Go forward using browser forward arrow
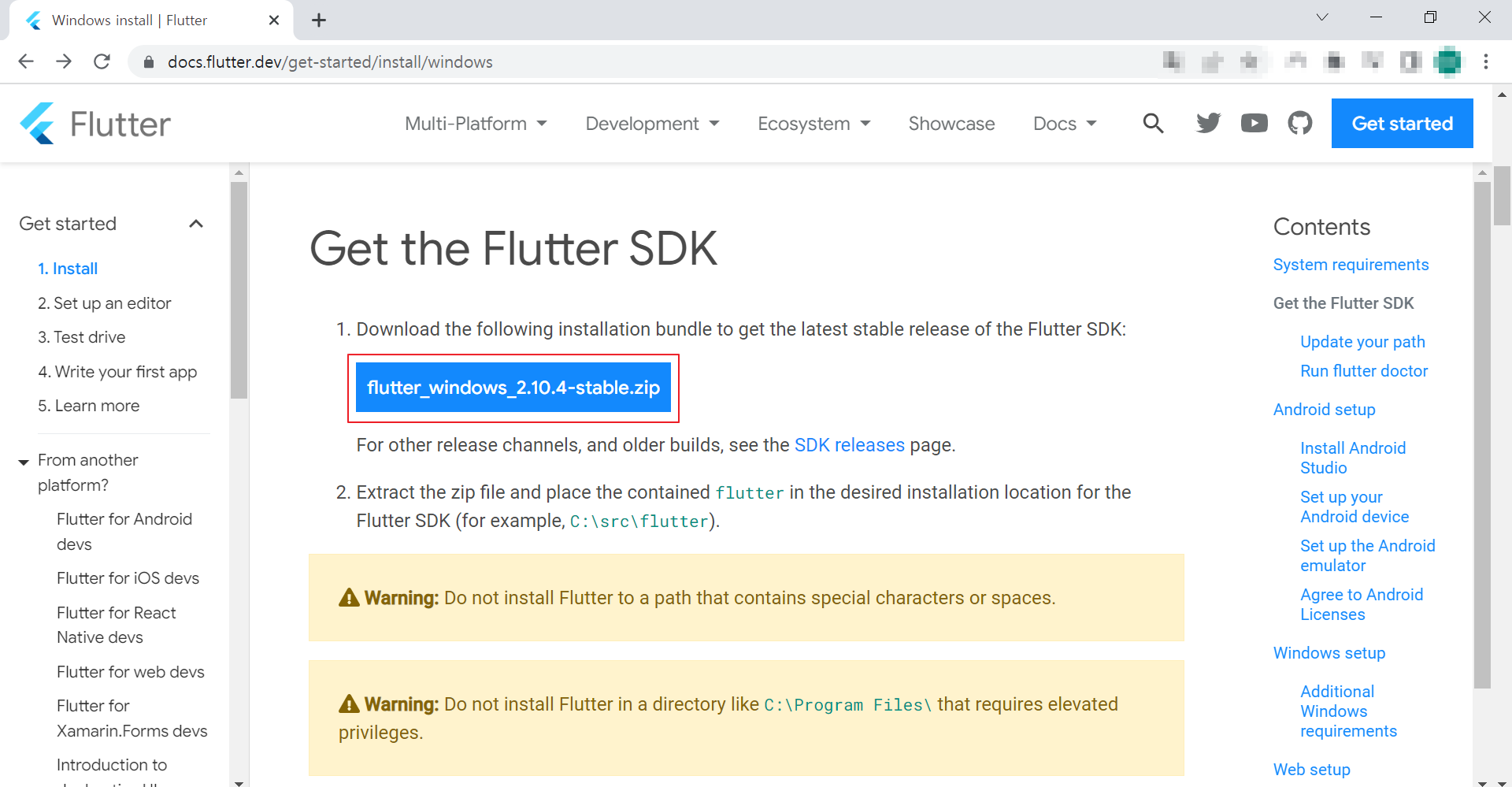Viewport: 1512px width, 787px height. tap(64, 61)
